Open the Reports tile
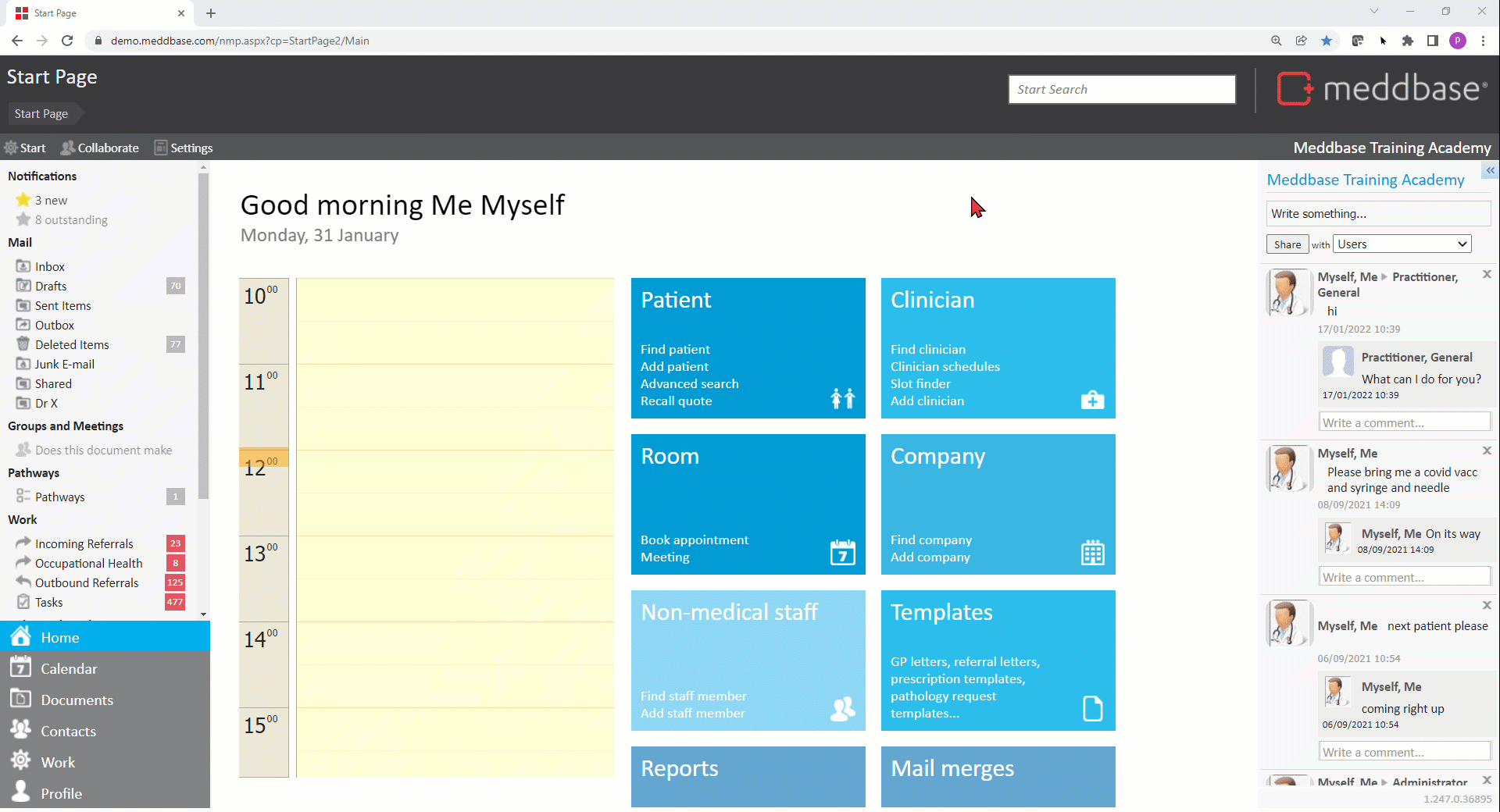Screen dimensions: 1500x812 coord(748,776)
